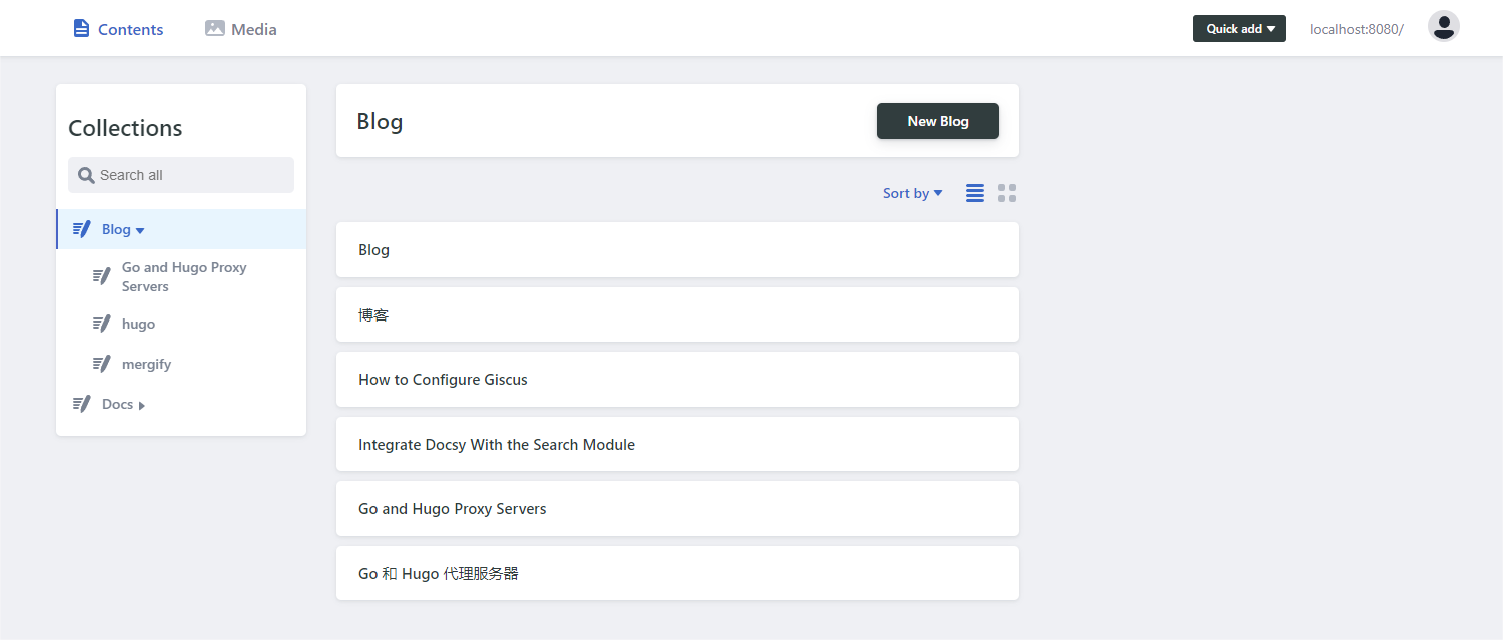Open the Sort by dropdown
Image resolution: width=1503 pixels, height=640 pixels.
click(x=912, y=193)
